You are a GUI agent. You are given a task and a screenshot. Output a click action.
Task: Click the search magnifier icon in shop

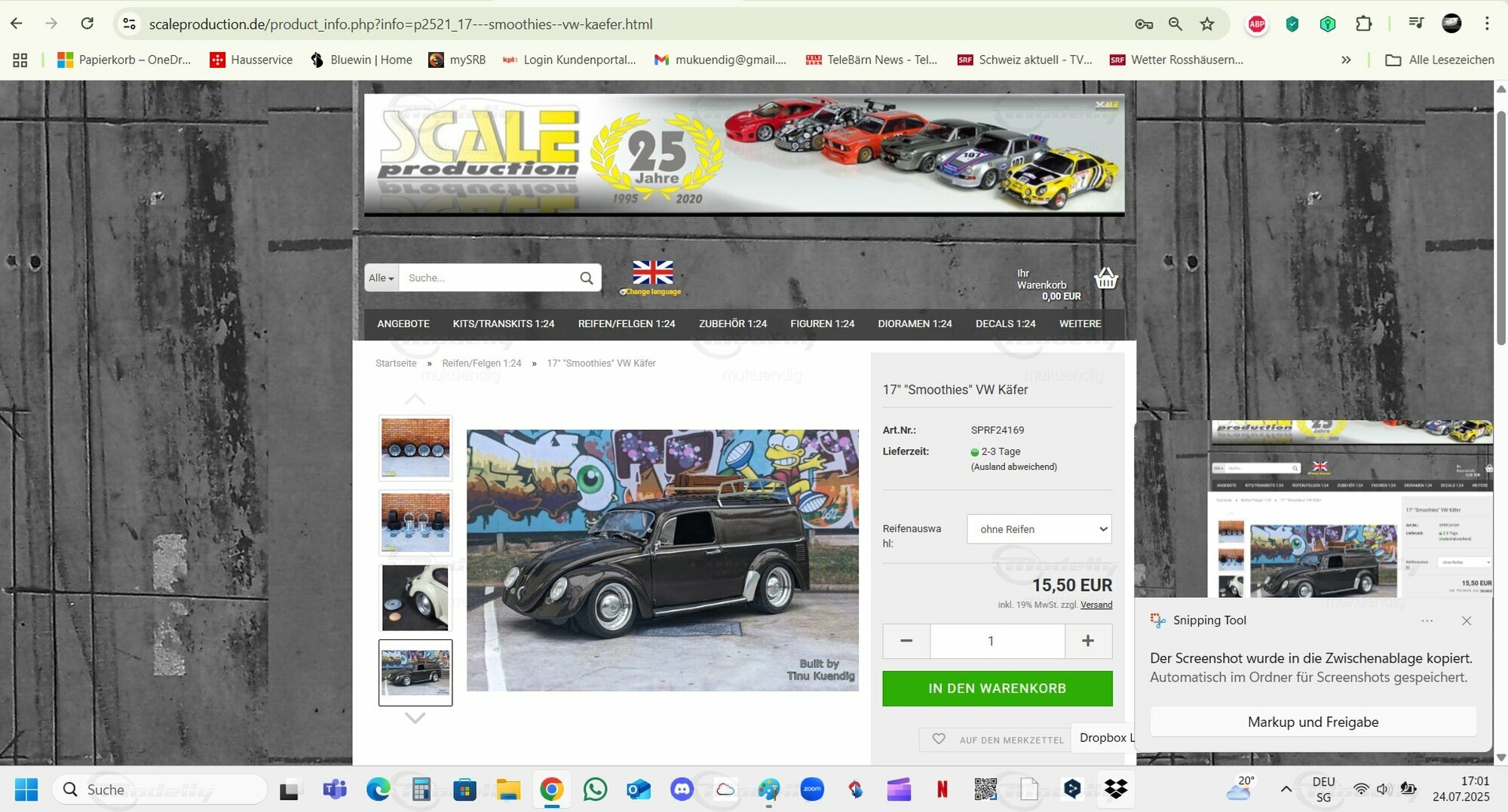click(x=586, y=278)
